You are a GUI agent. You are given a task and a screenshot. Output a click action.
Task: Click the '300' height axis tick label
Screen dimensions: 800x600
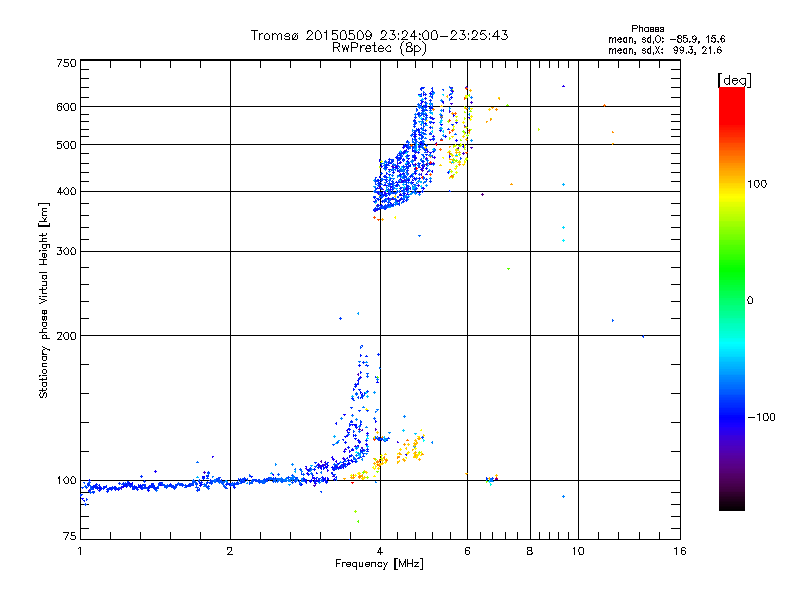click(x=66, y=252)
